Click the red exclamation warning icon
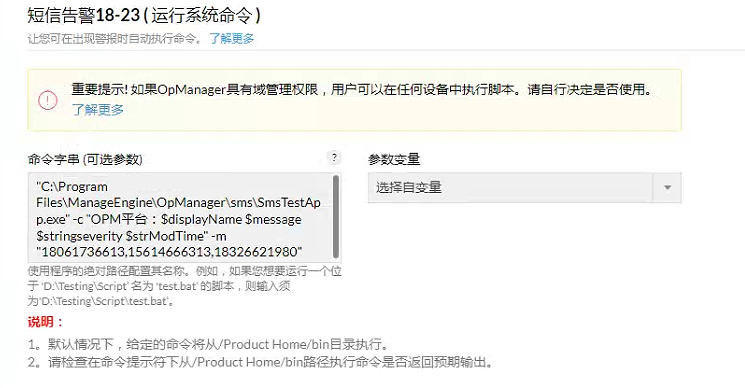745x388 pixels. [x=48, y=100]
